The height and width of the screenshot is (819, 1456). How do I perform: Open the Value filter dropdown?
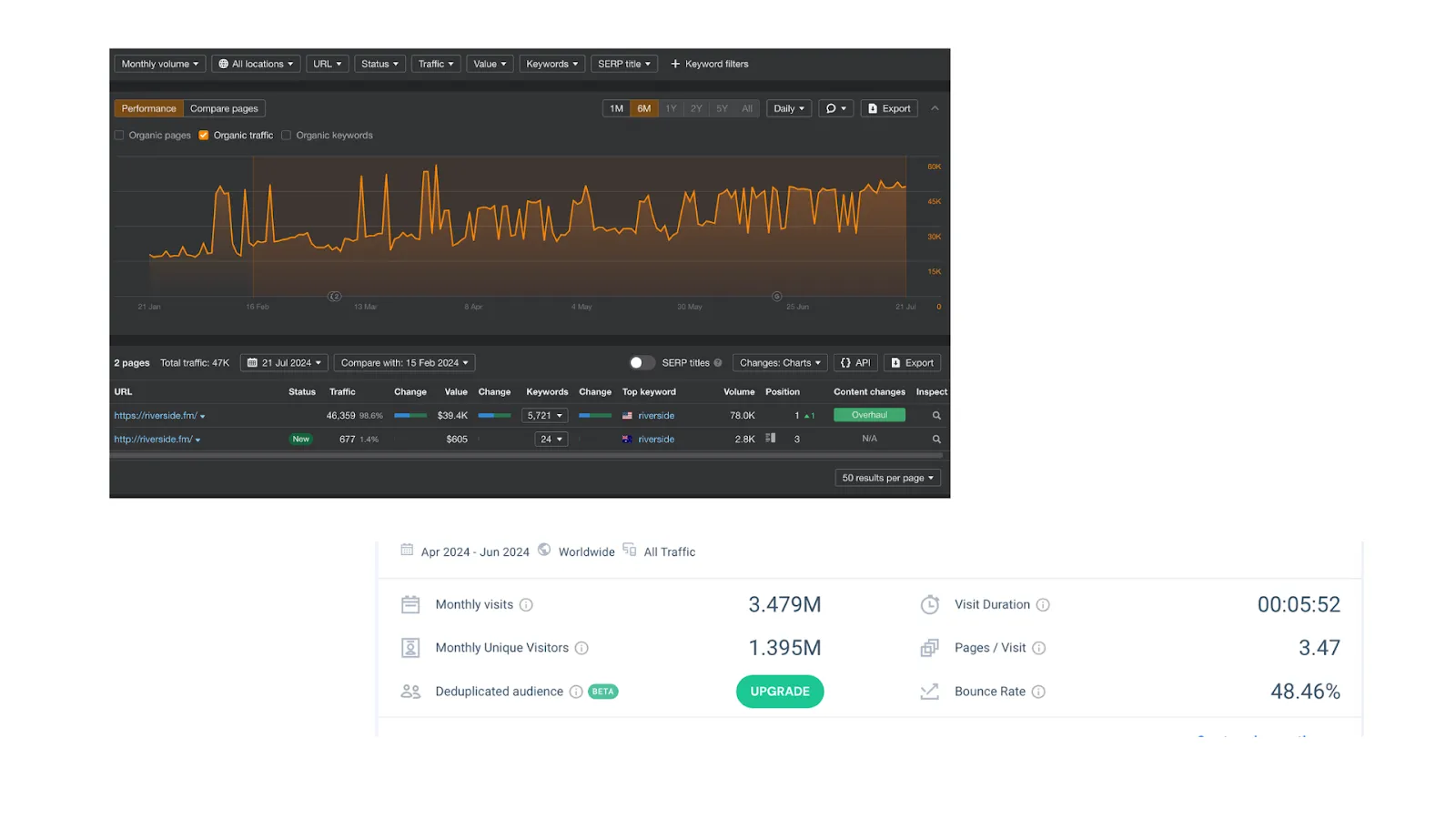coord(490,64)
